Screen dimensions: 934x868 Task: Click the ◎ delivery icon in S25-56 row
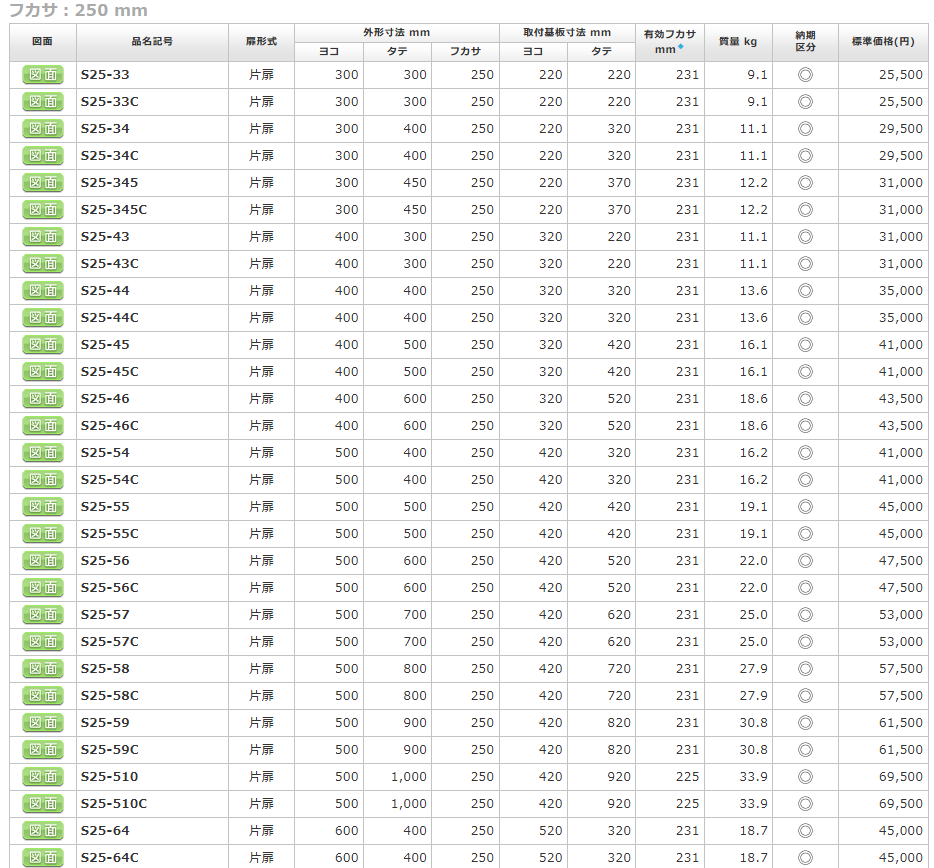tap(805, 561)
